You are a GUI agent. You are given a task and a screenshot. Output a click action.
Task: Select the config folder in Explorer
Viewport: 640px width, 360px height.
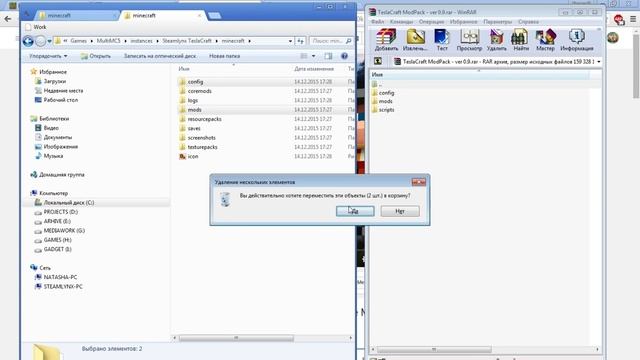[x=195, y=82]
